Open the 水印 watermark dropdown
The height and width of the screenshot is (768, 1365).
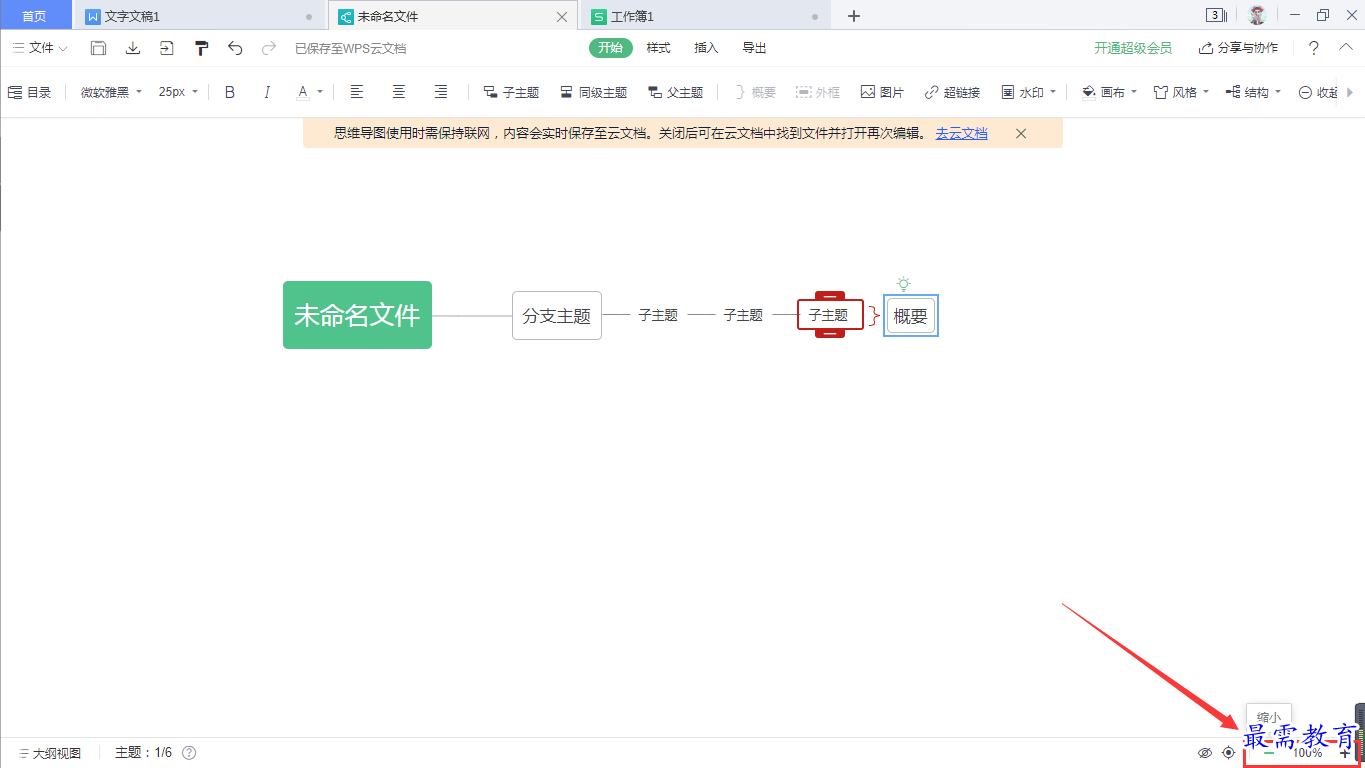pyautogui.click(x=1028, y=92)
